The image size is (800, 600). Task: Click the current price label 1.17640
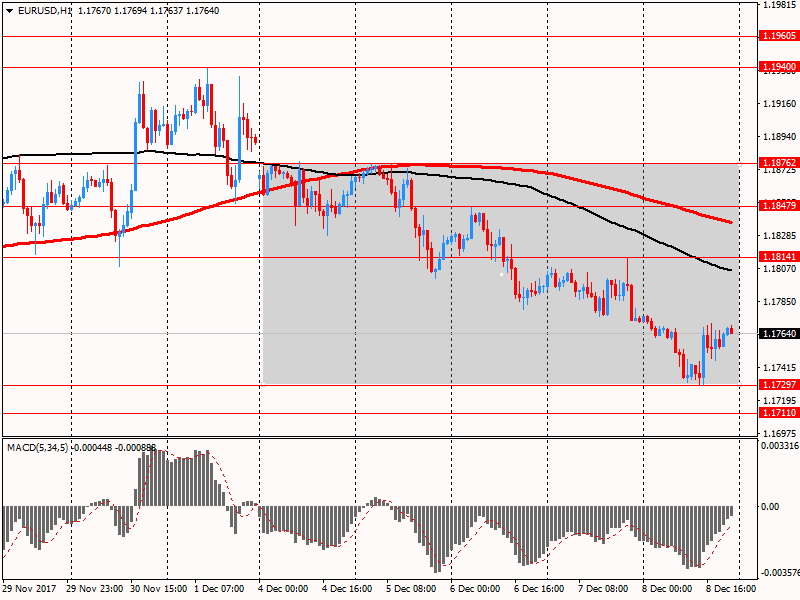click(779, 333)
